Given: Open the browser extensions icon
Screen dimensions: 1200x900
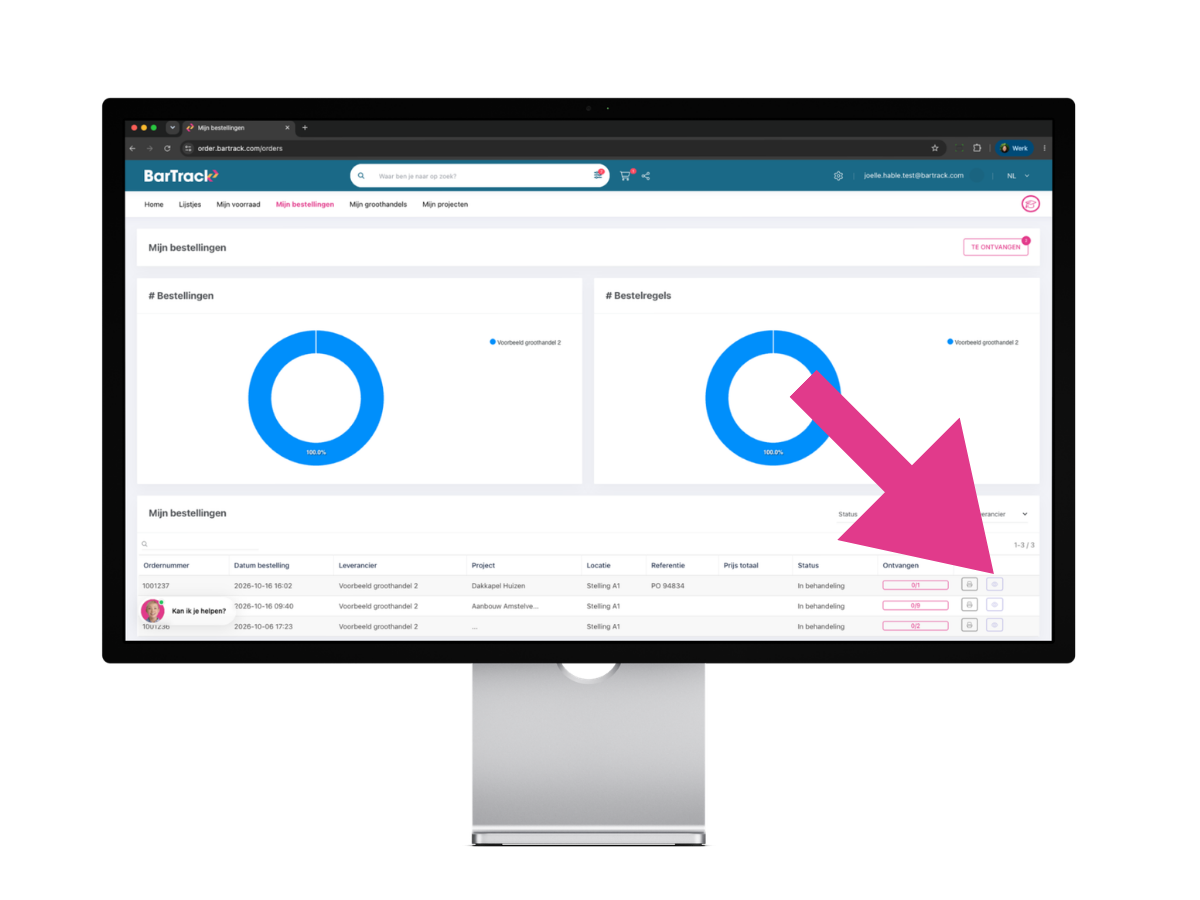Looking at the screenshot, I should 977,148.
